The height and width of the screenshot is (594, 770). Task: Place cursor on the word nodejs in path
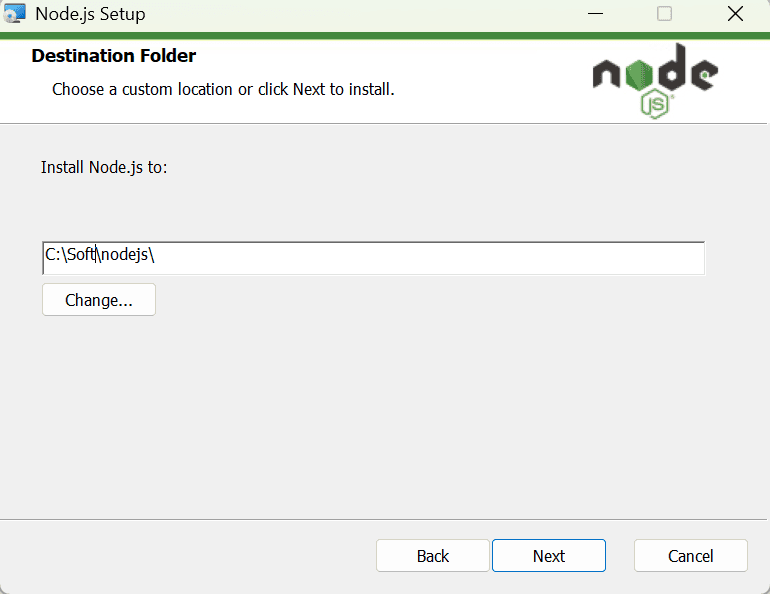[x=124, y=255]
